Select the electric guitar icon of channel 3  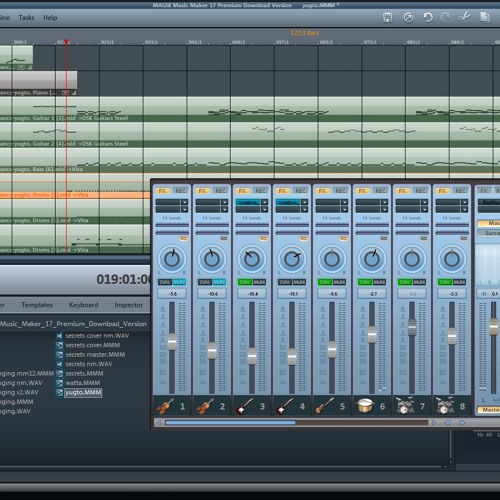click(245, 406)
